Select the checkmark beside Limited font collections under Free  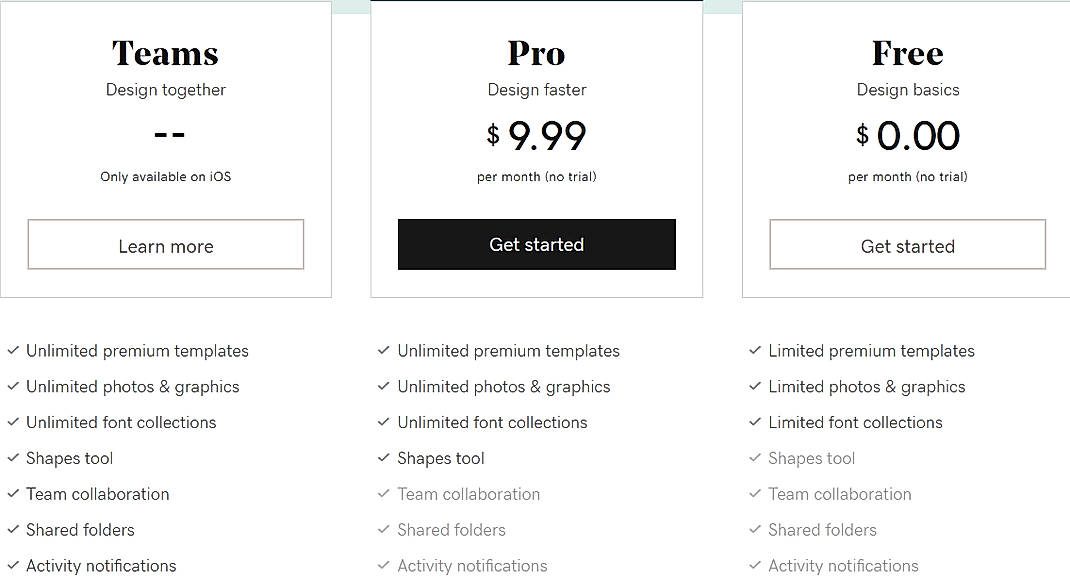756,422
